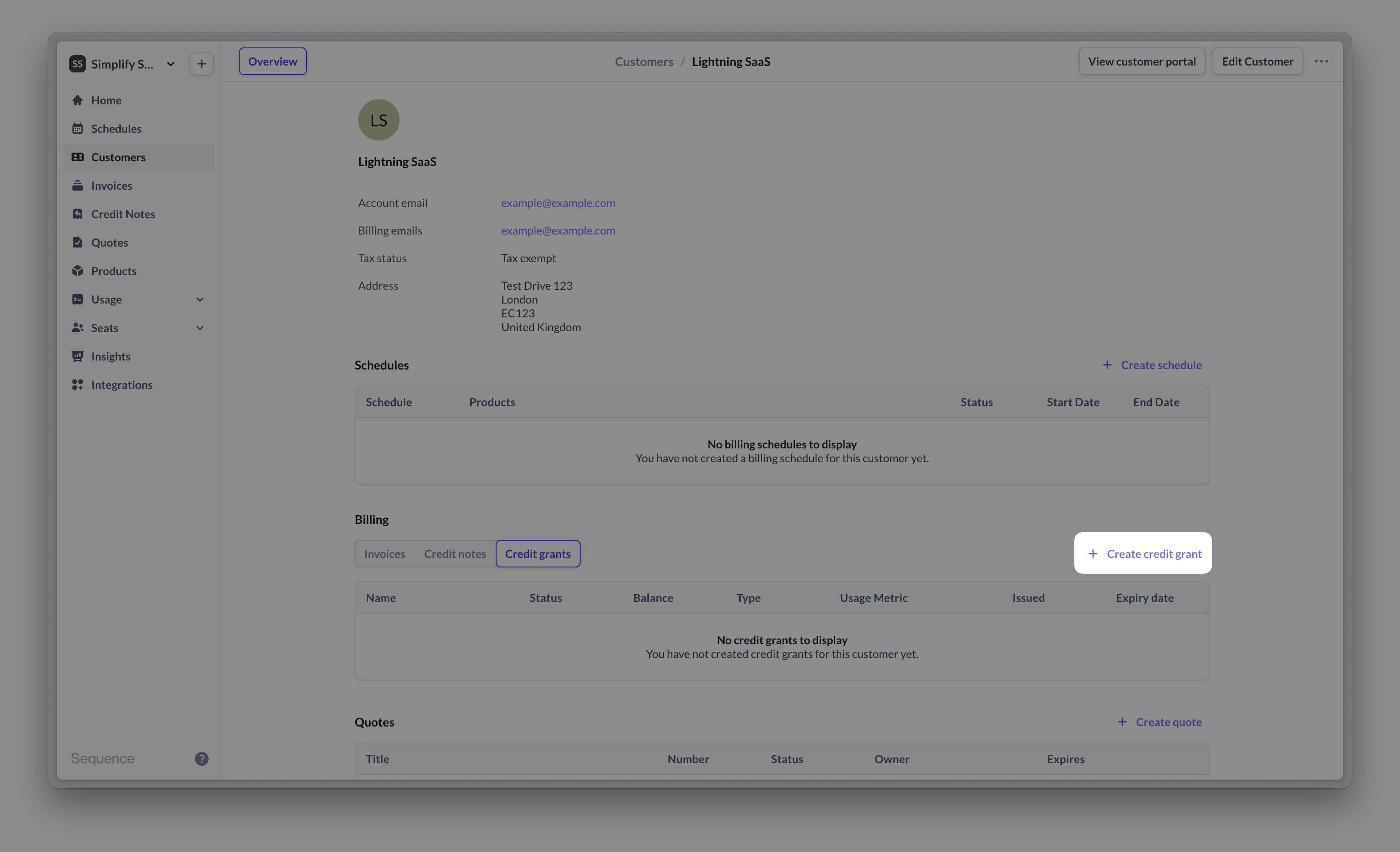Image resolution: width=1400 pixels, height=852 pixels.
Task: Click the SS workspace logo badge
Action: (x=77, y=64)
